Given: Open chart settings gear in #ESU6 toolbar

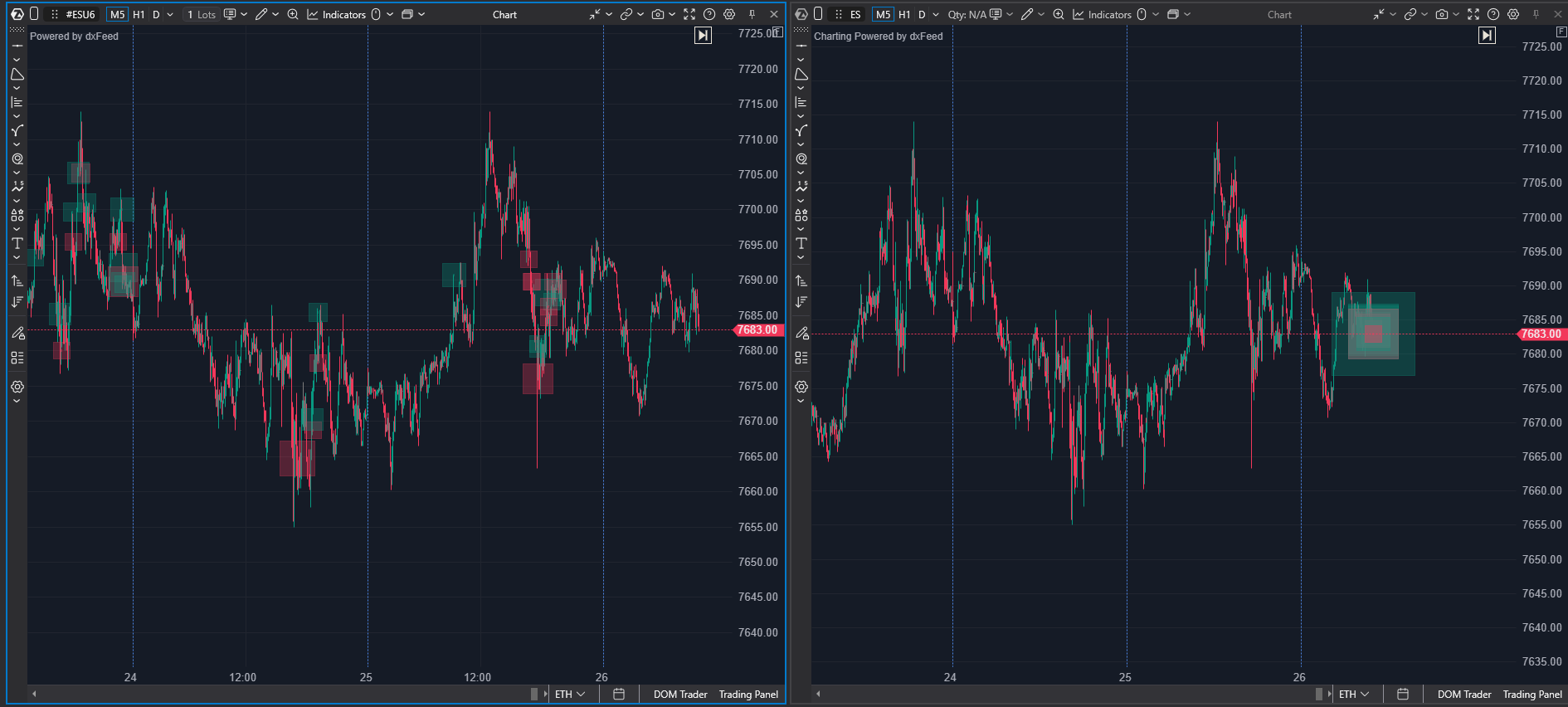Looking at the screenshot, I should (729, 14).
